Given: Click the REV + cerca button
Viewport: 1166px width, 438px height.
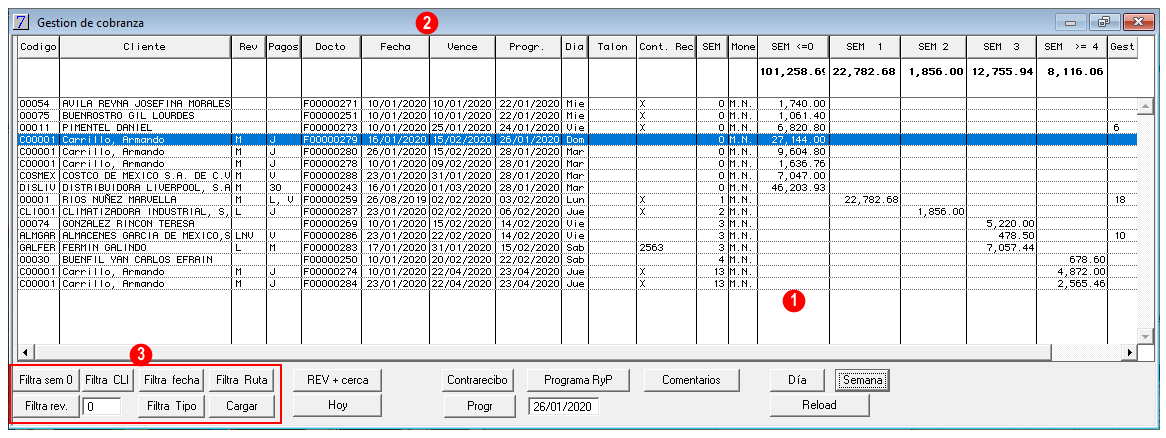Looking at the screenshot, I should tap(338, 380).
